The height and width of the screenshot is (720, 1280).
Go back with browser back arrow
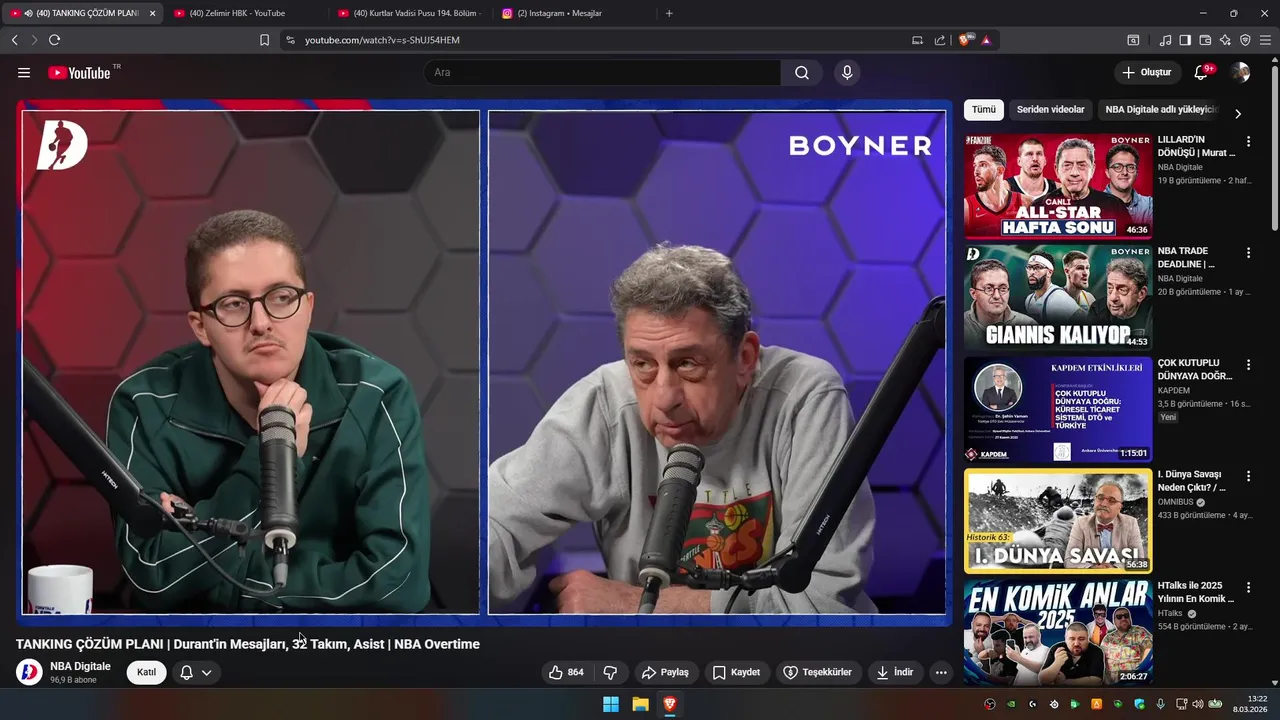pyautogui.click(x=14, y=40)
